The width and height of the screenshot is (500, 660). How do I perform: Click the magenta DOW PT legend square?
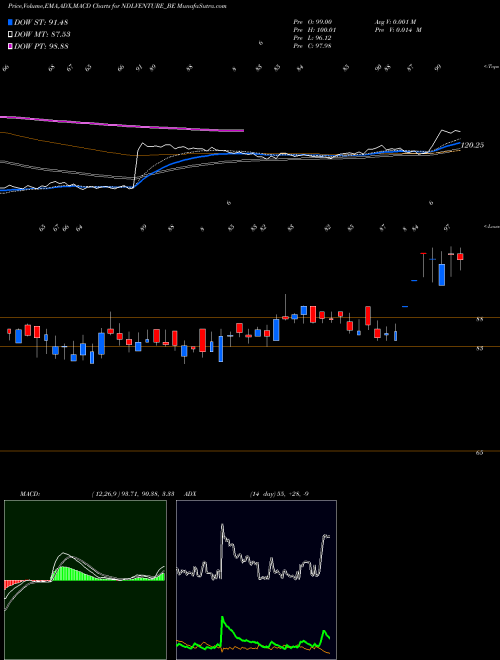click(x=11, y=46)
